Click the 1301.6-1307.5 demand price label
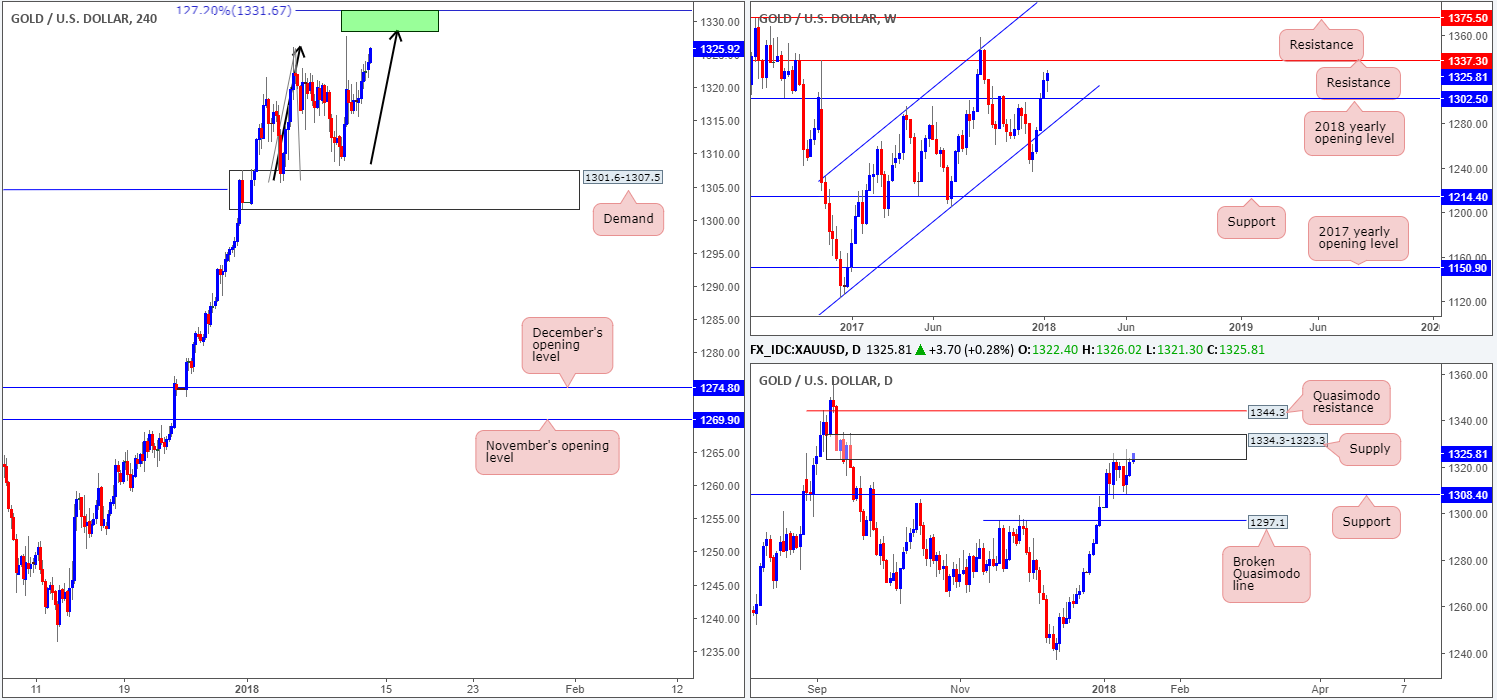 (x=621, y=178)
